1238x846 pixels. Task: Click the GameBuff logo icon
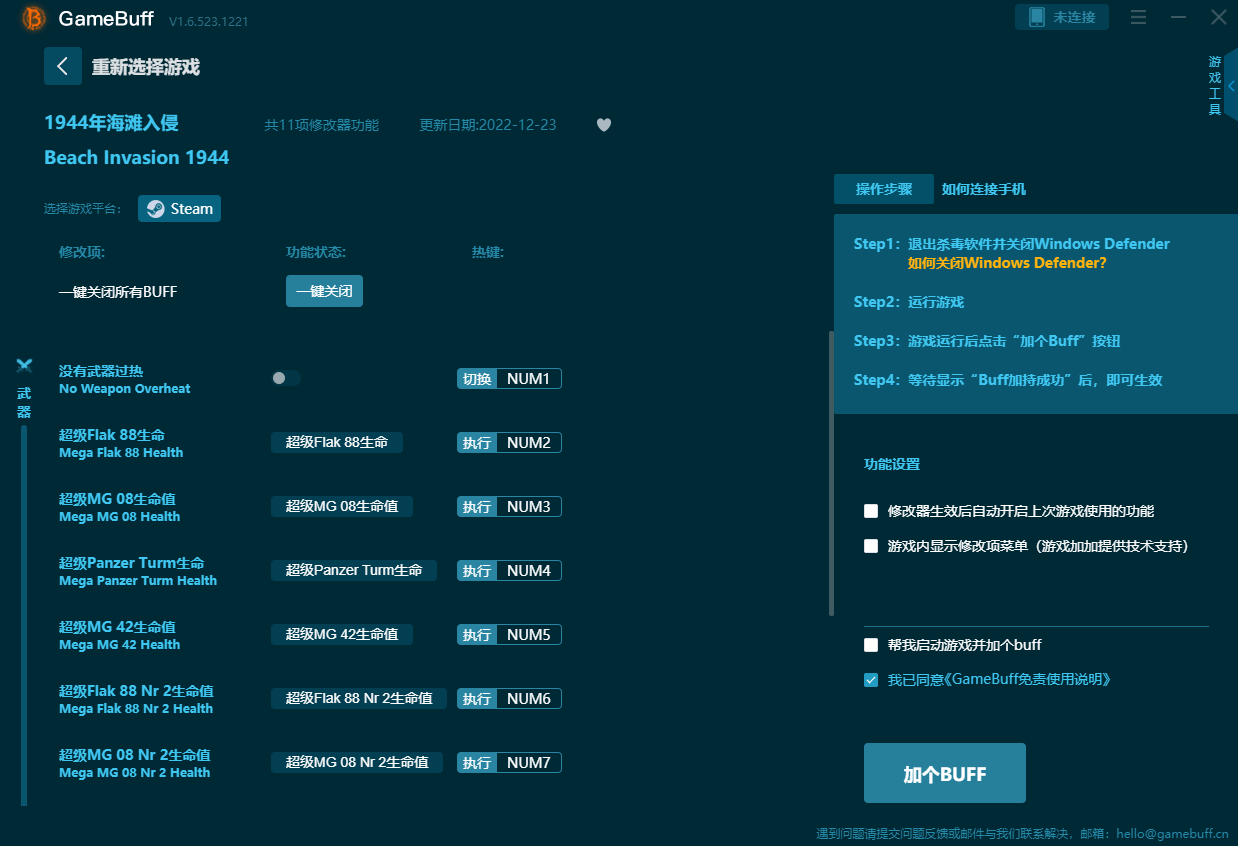[x=34, y=18]
